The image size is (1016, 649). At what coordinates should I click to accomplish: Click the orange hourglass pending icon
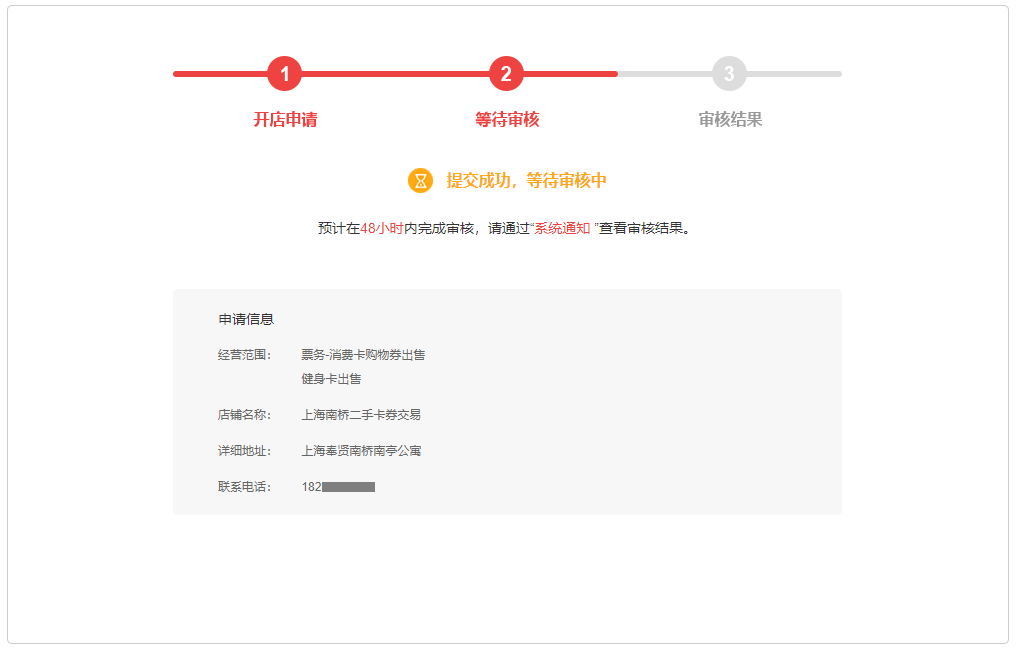tap(421, 181)
